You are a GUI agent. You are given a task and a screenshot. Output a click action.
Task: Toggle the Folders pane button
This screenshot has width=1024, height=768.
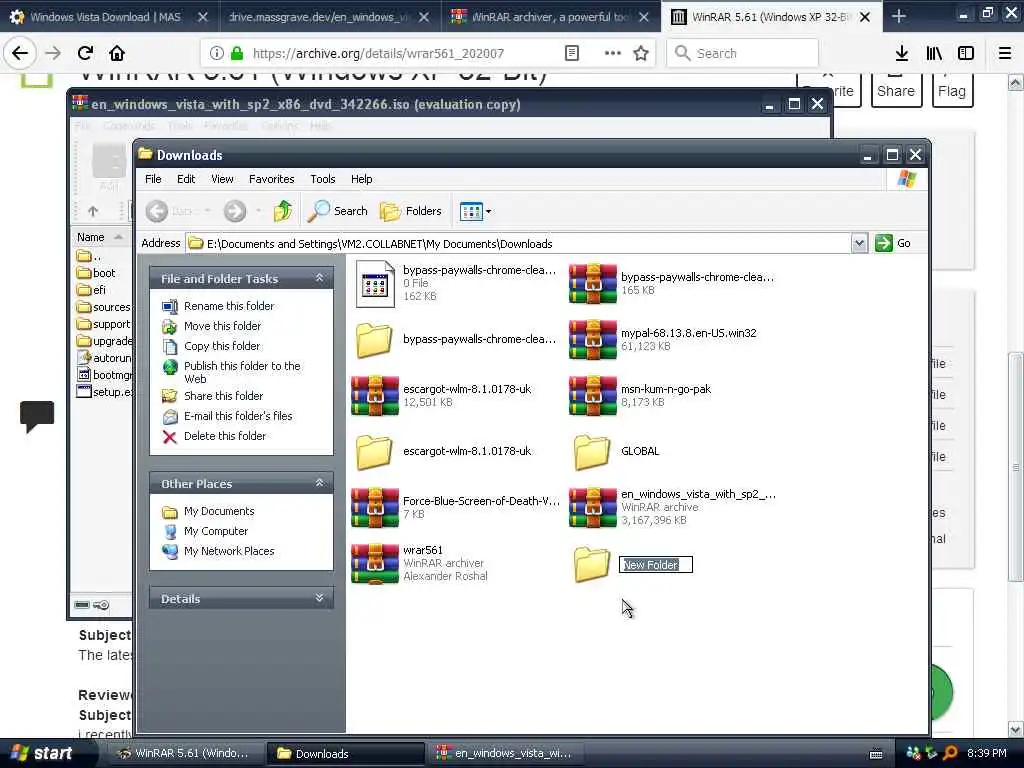coord(411,211)
